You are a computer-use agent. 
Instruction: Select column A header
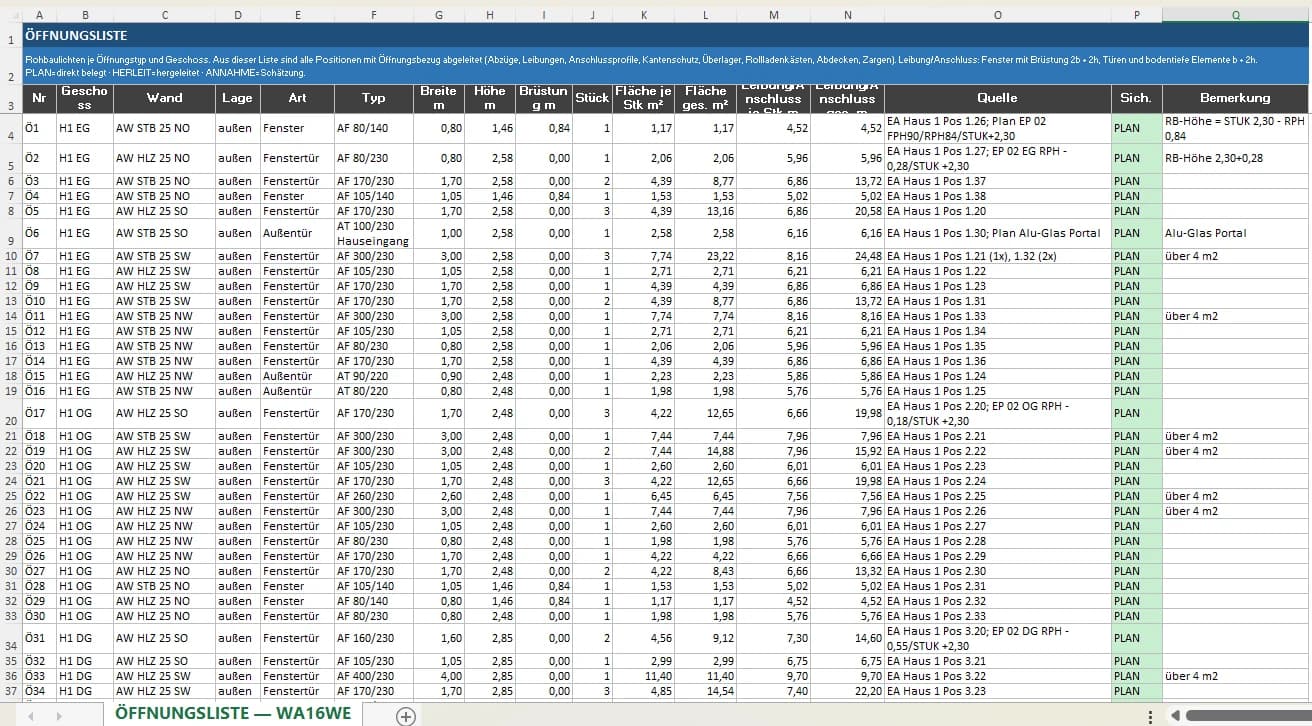click(x=38, y=15)
